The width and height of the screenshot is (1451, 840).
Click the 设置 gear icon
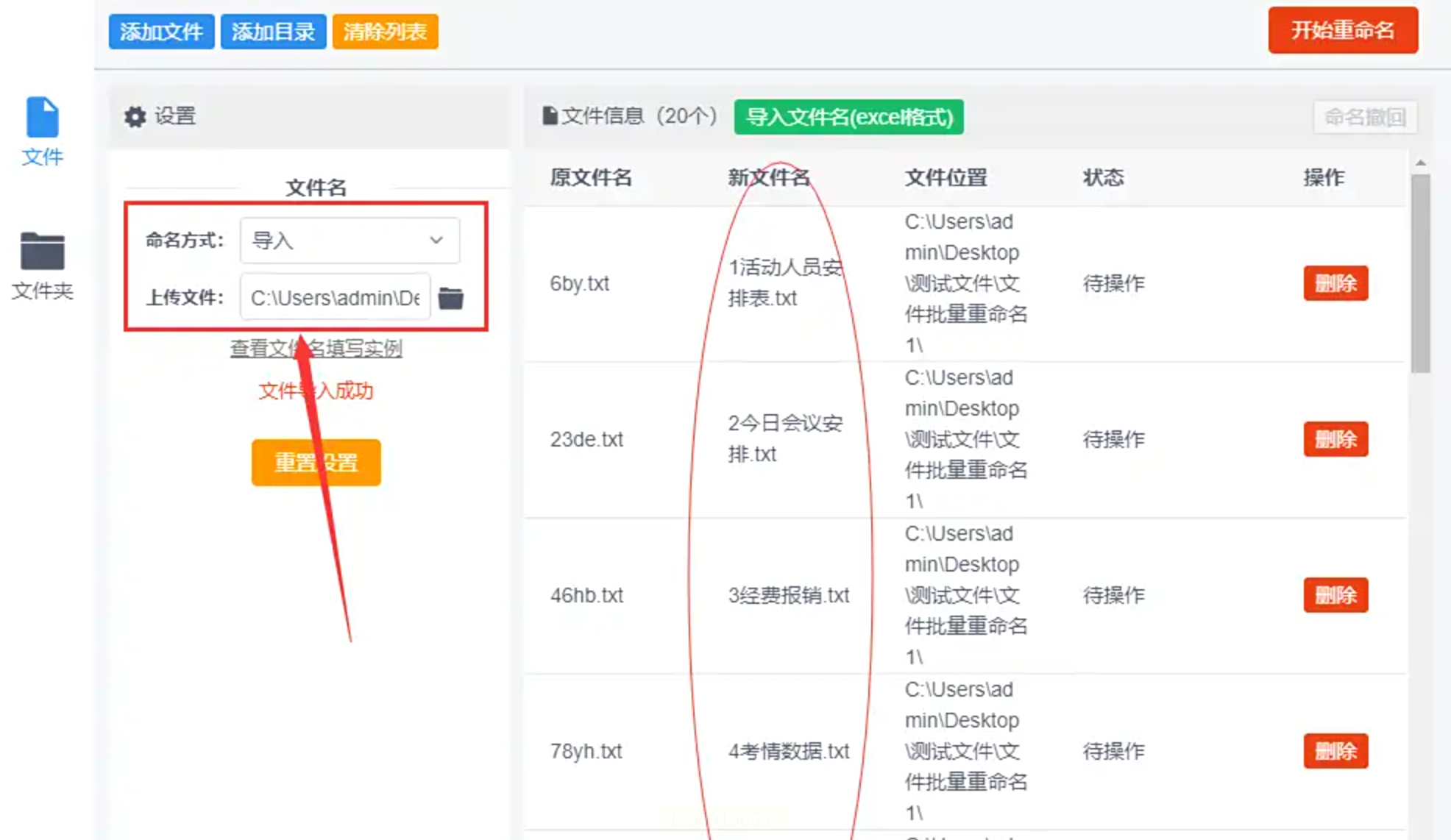pyautogui.click(x=135, y=116)
